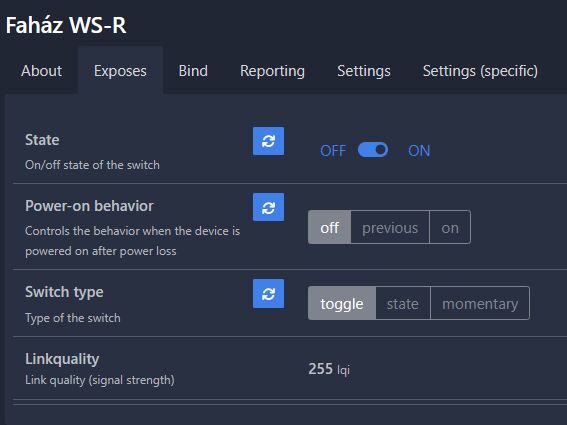Refresh the Power-on behavior value
The width and height of the screenshot is (567, 425).
(x=268, y=207)
